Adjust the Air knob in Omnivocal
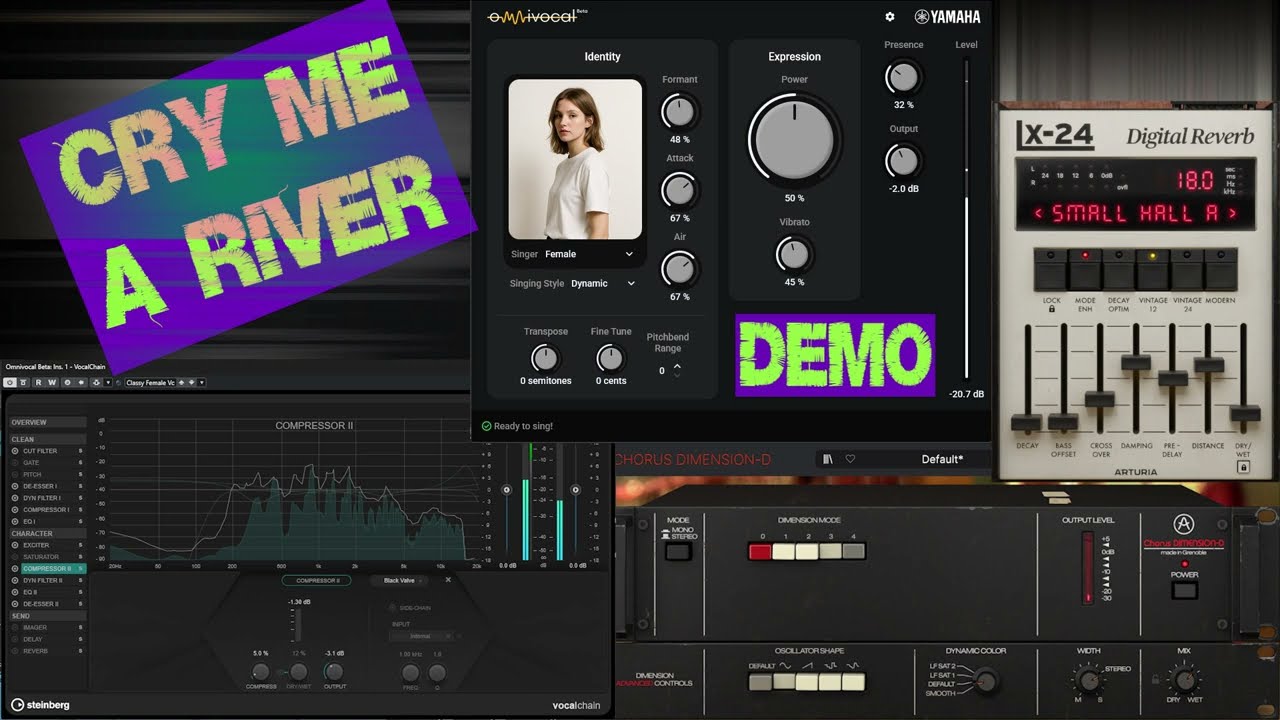The image size is (1280, 720). coord(680,268)
